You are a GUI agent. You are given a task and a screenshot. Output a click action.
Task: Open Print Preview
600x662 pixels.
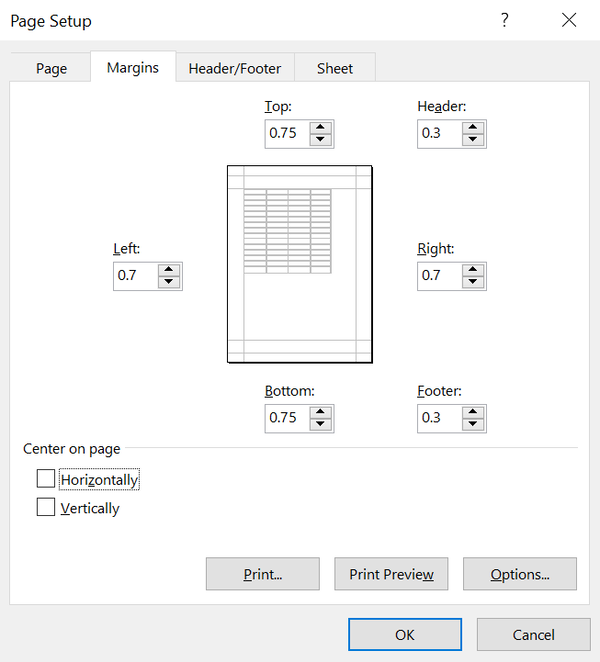(391, 574)
